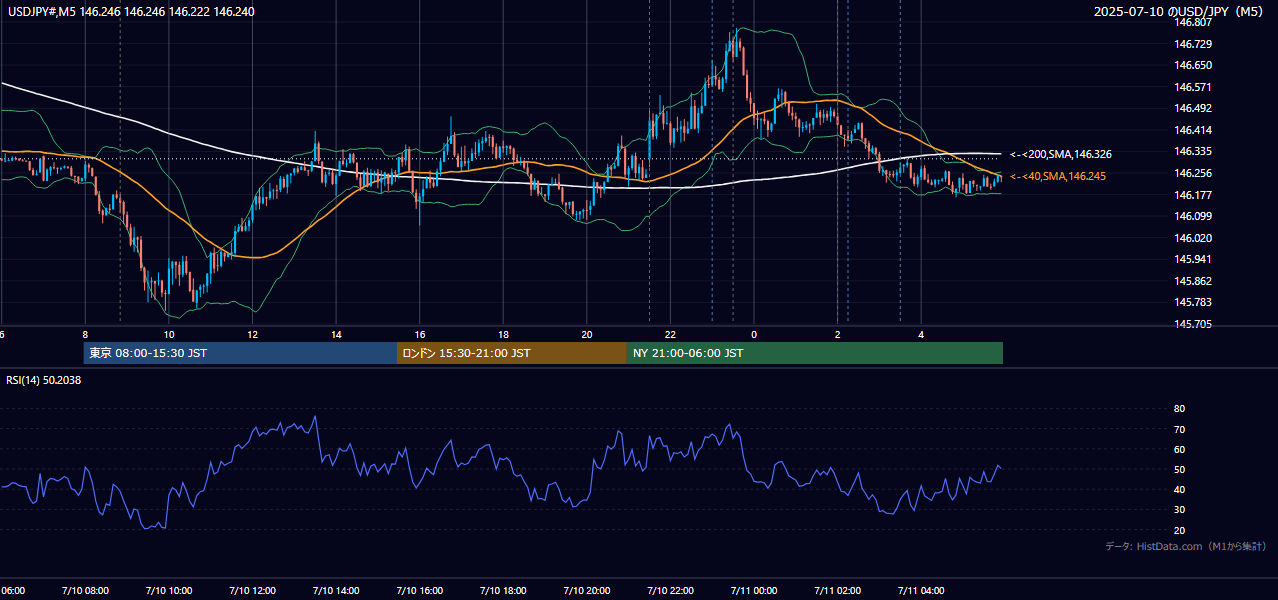1278x600 pixels.
Task: Click price level 146.335 on the axis
Action: tap(1192, 151)
